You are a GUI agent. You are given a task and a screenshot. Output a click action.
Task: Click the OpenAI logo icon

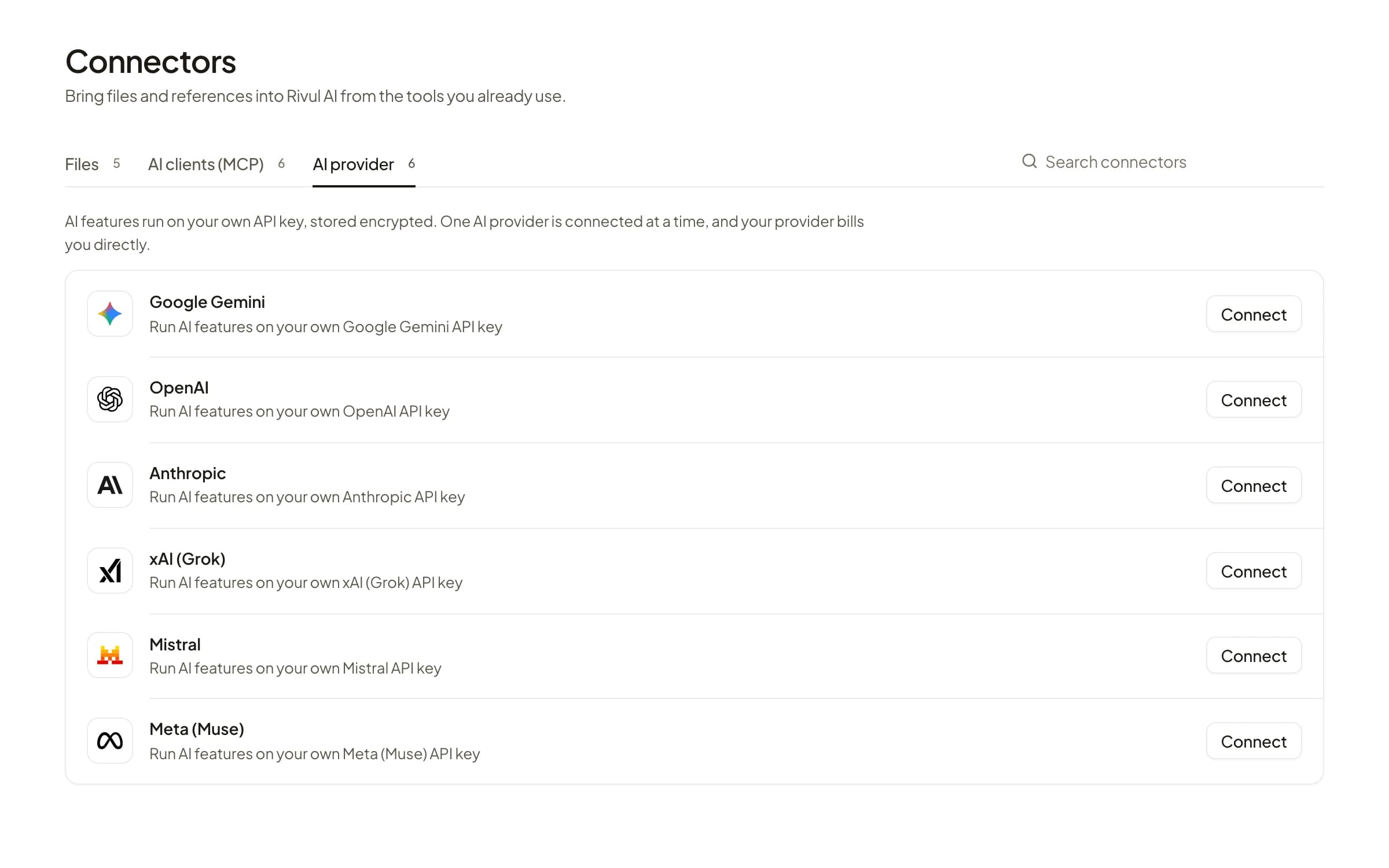110,399
